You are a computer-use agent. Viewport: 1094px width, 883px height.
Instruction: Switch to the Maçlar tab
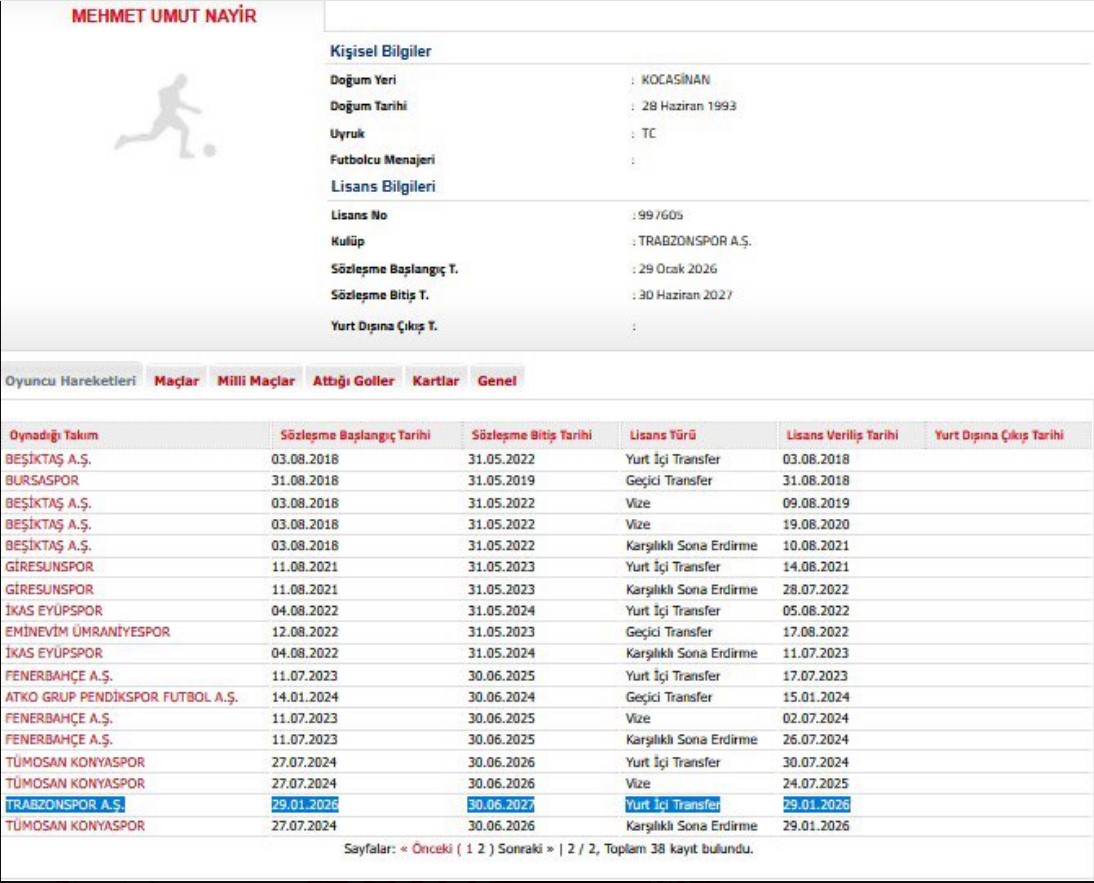(x=176, y=381)
